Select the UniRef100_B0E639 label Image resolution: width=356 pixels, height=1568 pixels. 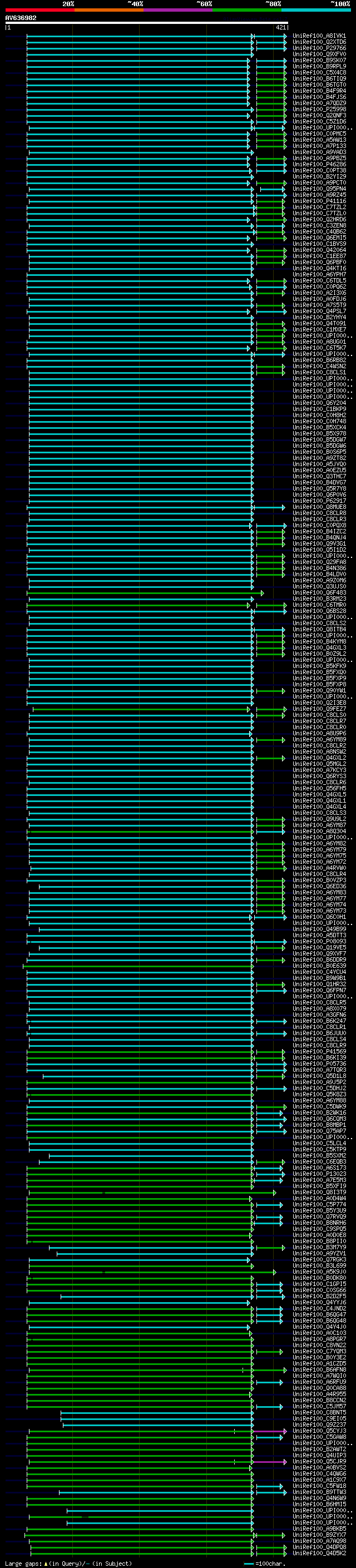(319, 966)
